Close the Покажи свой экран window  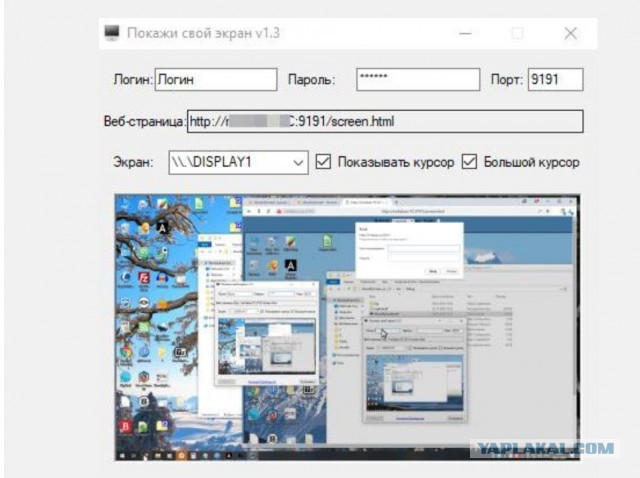[x=570, y=33]
